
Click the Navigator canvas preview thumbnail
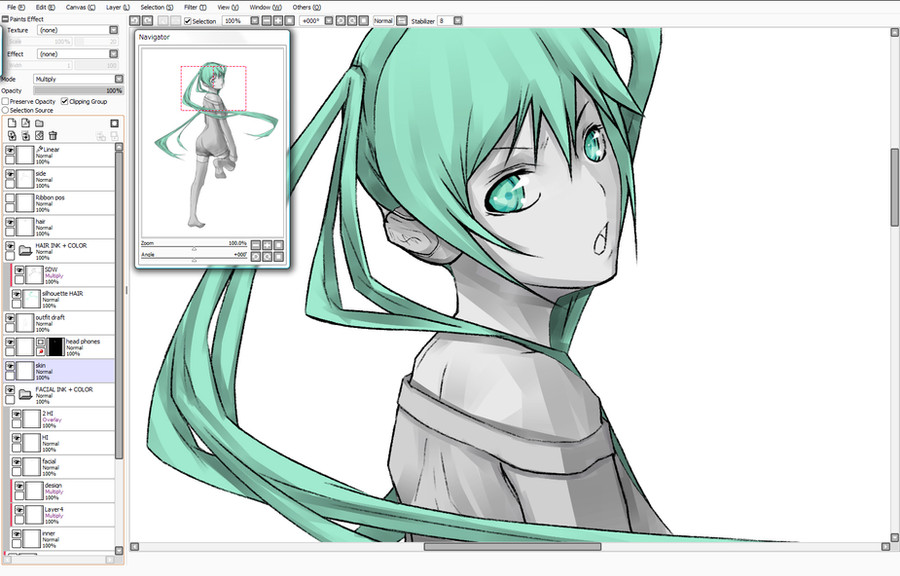pos(212,142)
